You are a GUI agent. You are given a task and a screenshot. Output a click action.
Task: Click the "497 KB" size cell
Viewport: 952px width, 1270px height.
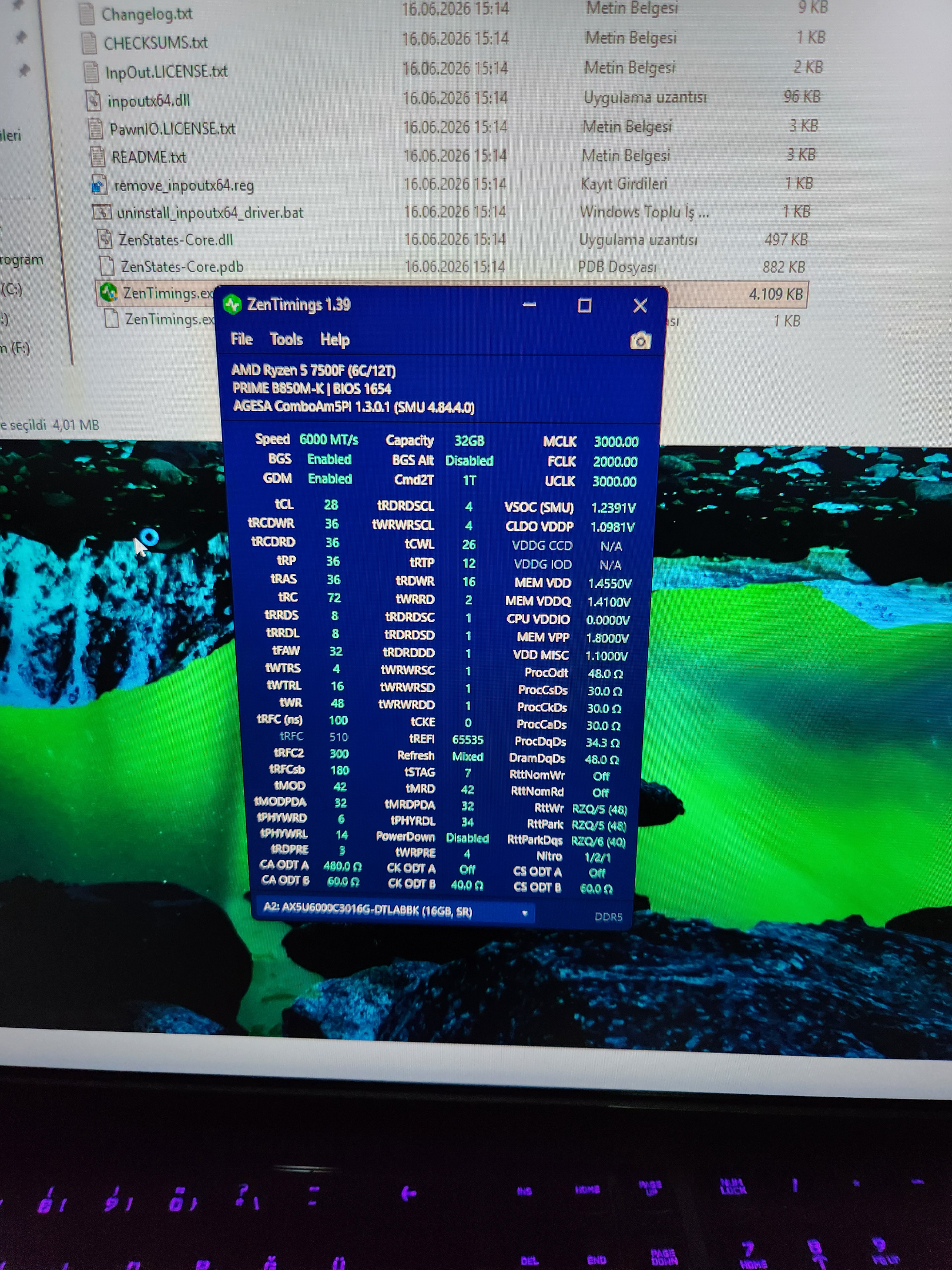pos(786,240)
